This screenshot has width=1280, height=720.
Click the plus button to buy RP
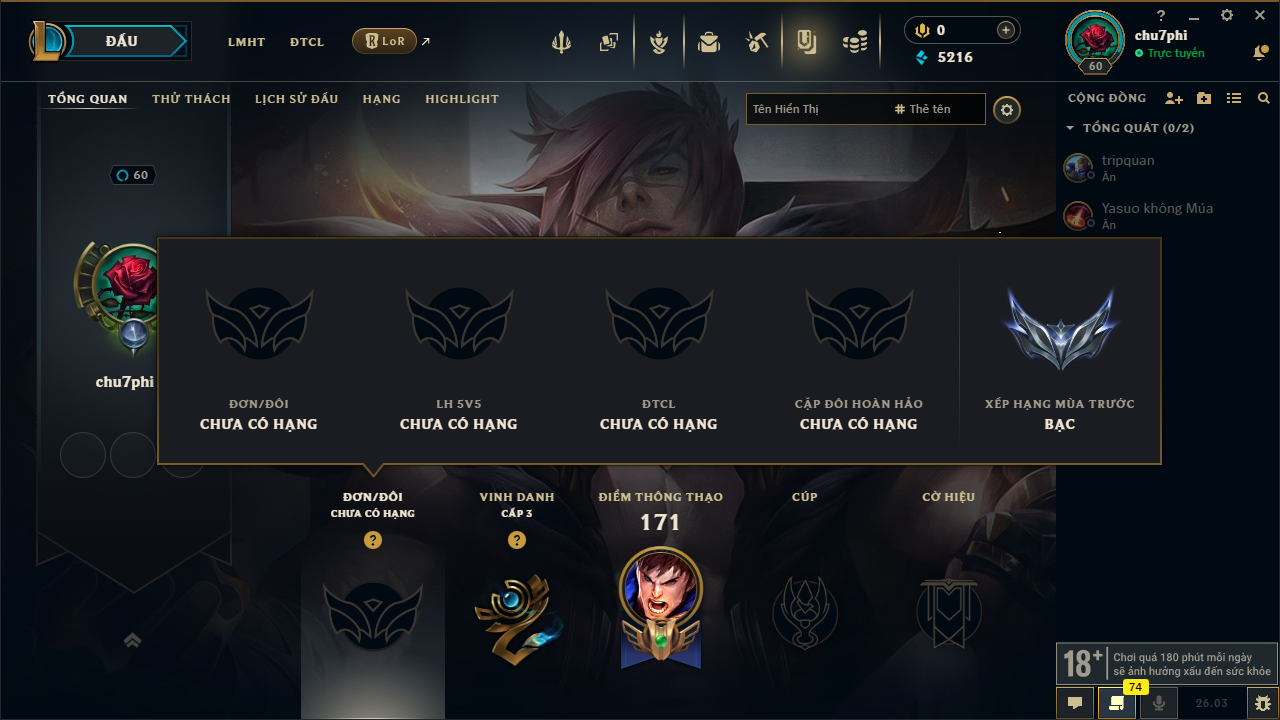point(1006,30)
